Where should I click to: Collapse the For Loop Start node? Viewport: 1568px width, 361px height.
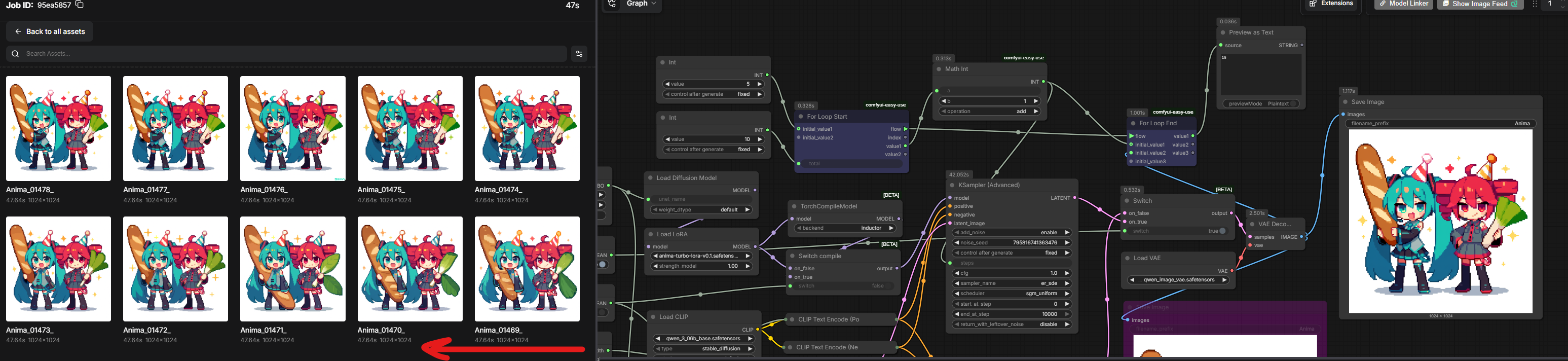pos(801,116)
